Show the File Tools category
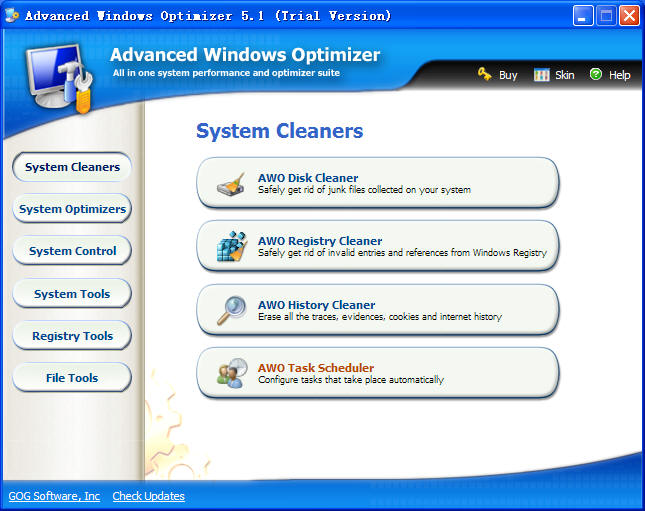The width and height of the screenshot is (645, 511). pyautogui.click(x=72, y=378)
